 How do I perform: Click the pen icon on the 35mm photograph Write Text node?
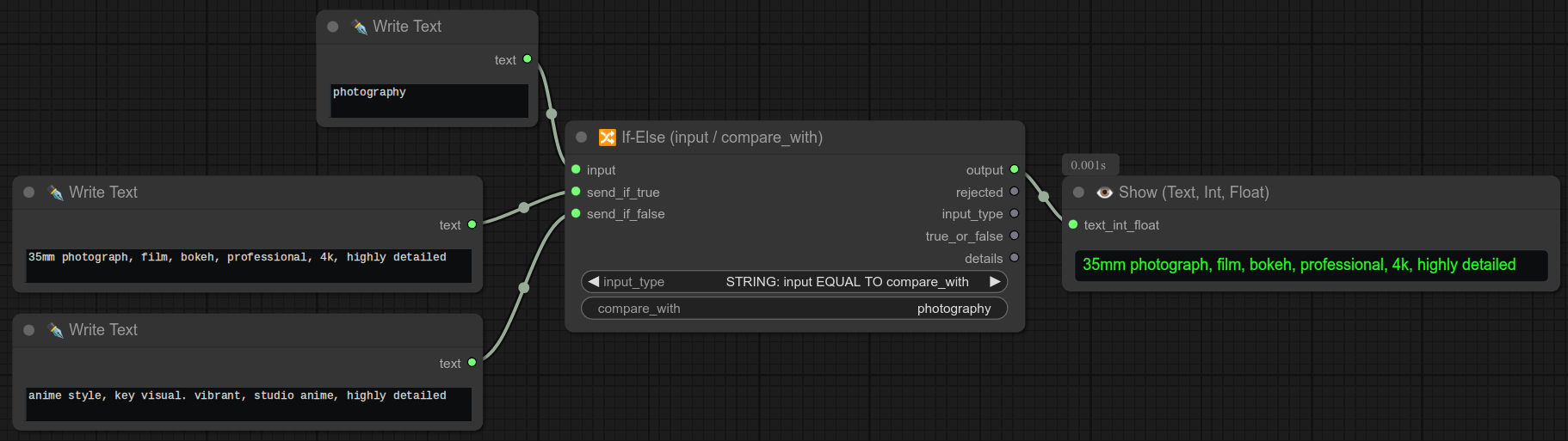click(x=56, y=193)
